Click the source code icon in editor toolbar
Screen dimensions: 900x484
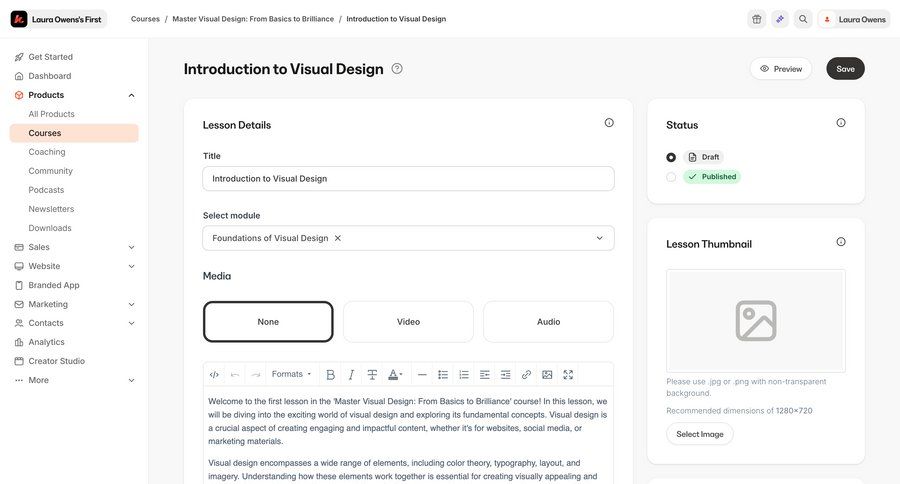214,375
